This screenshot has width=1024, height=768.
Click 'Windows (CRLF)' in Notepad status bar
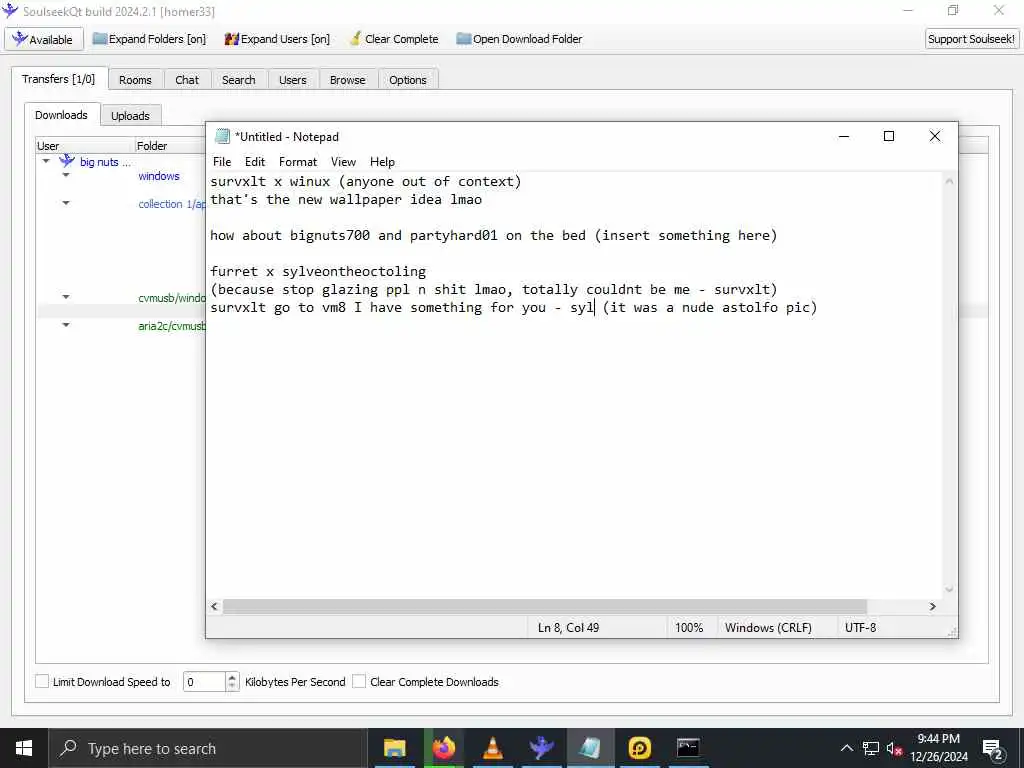(x=768, y=628)
